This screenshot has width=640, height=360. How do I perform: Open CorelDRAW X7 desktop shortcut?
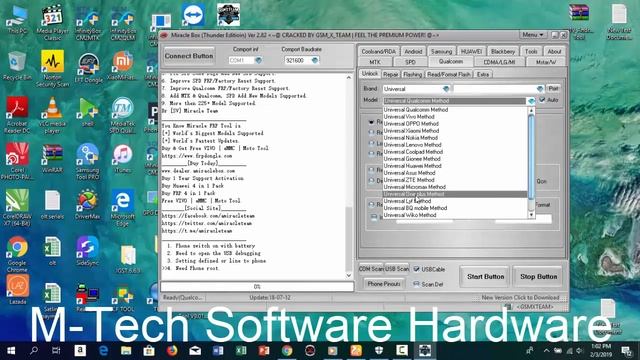(x=17, y=208)
